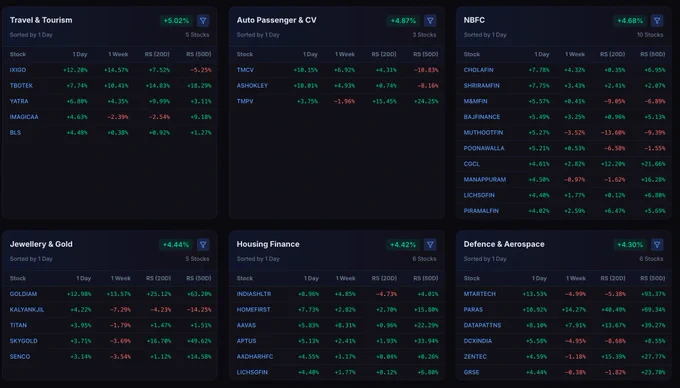The height and width of the screenshot is (388, 680).
Task: Open the MUTHOOTFIN stock link
Action: point(483,132)
